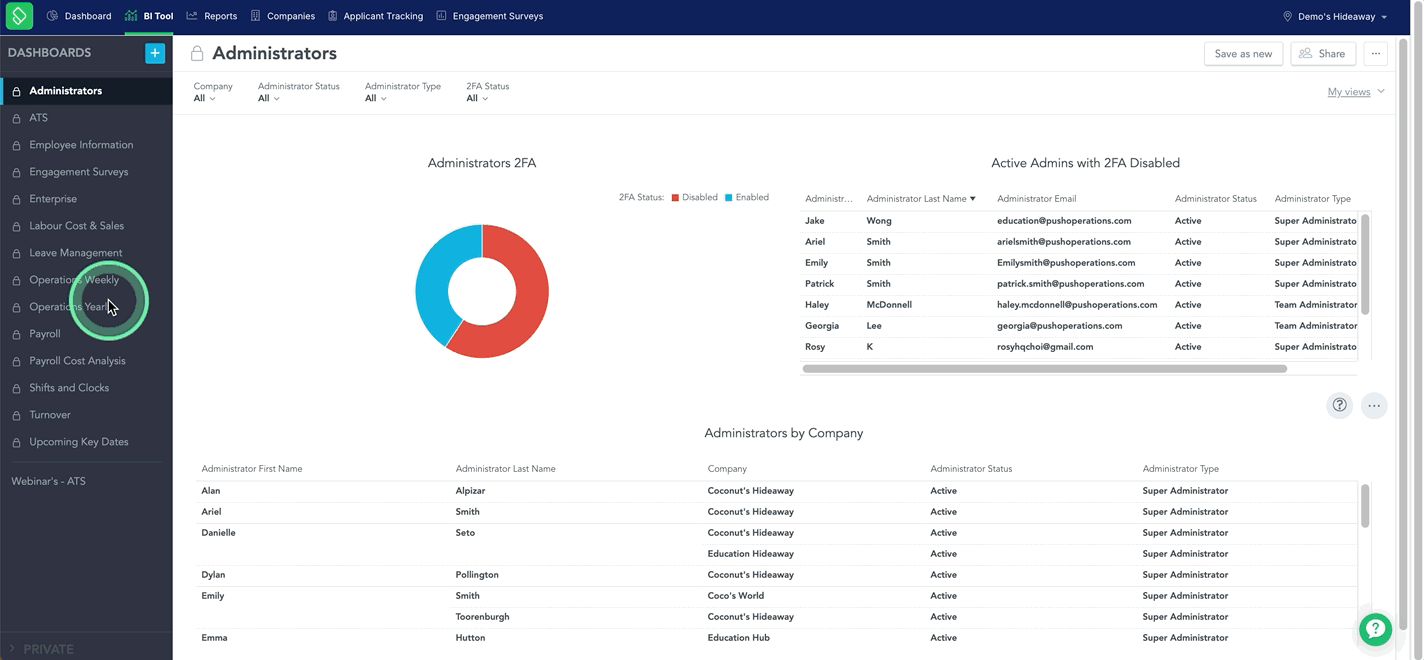This screenshot has height=660, width=1424.
Task: Click the lock icon beside Administrators title
Action: 197,54
